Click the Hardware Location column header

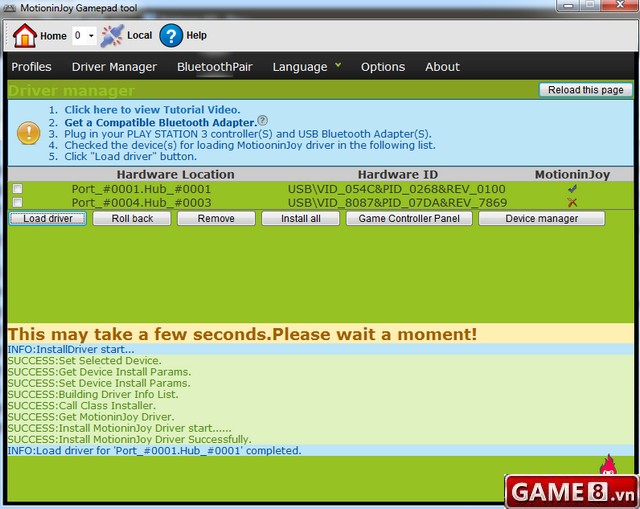click(176, 175)
